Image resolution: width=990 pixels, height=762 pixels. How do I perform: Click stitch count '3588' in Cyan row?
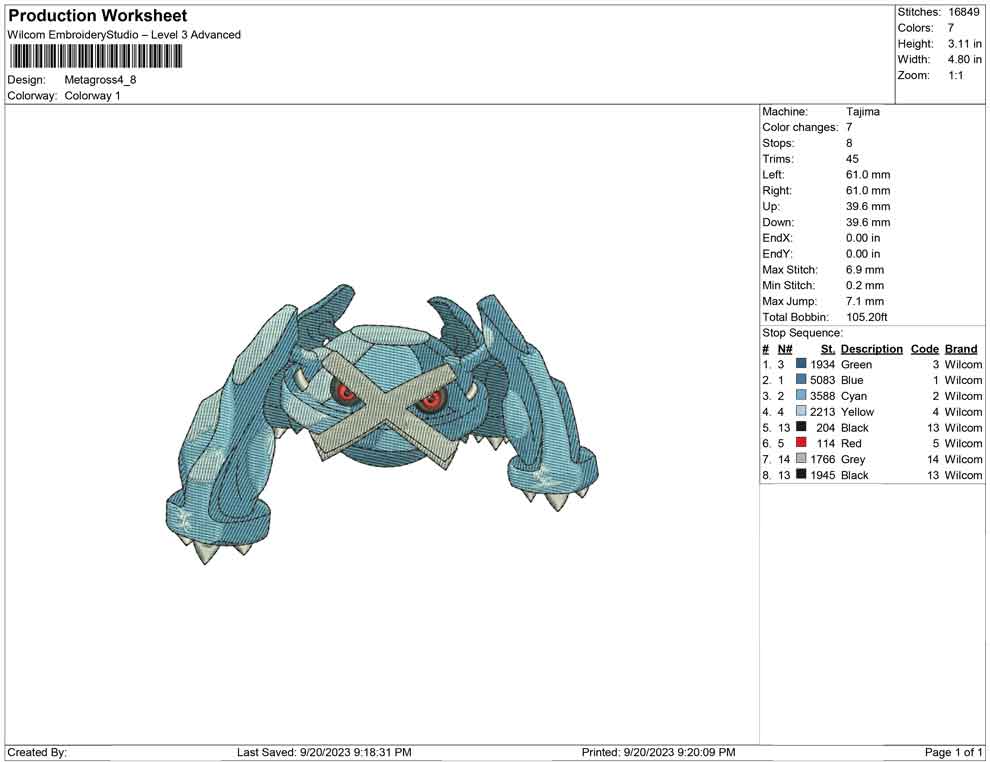click(x=823, y=396)
